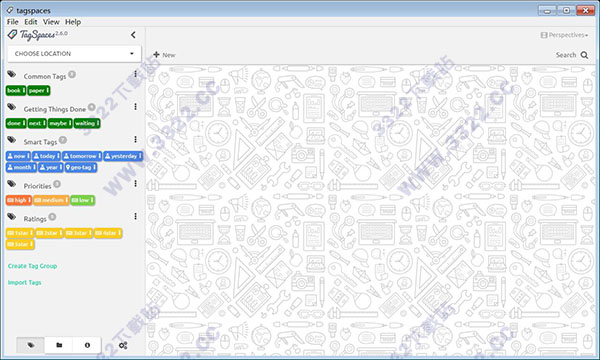600x360 pixels.
Task: Open Ratings group options menu
Action: pyautogui.click(x=135, y=217)
